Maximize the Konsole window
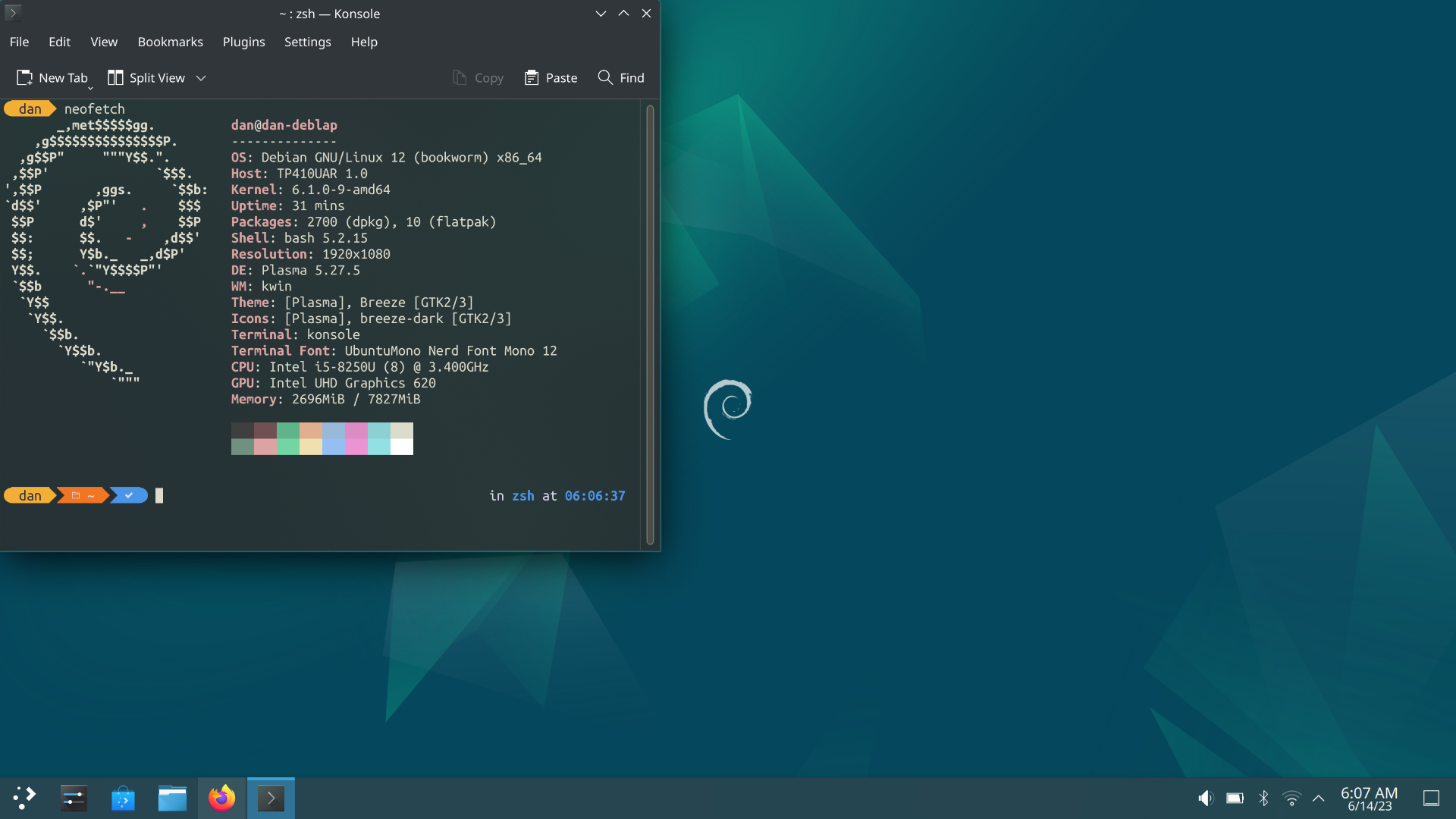 point(623,13)
